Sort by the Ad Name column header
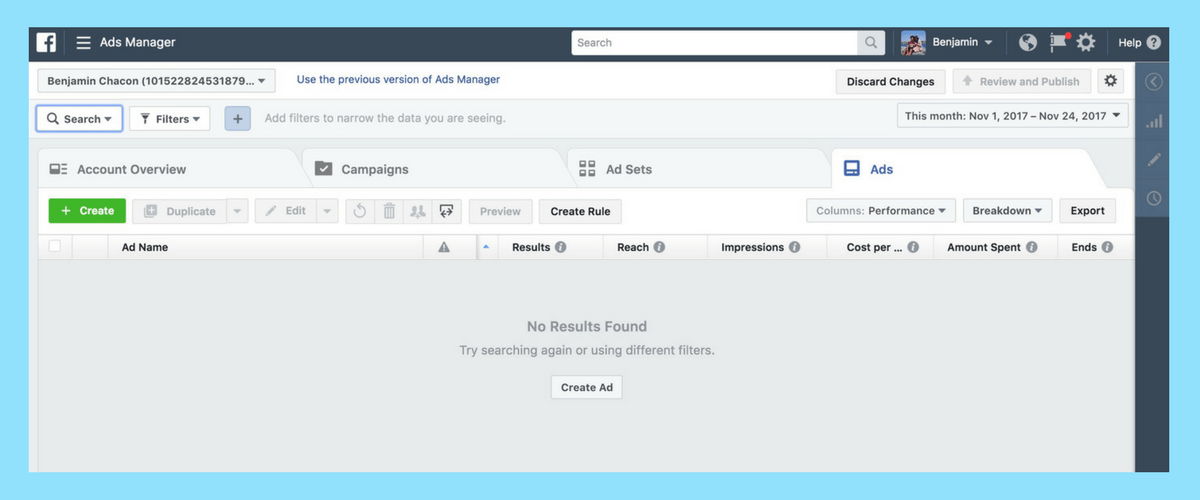 145,247
